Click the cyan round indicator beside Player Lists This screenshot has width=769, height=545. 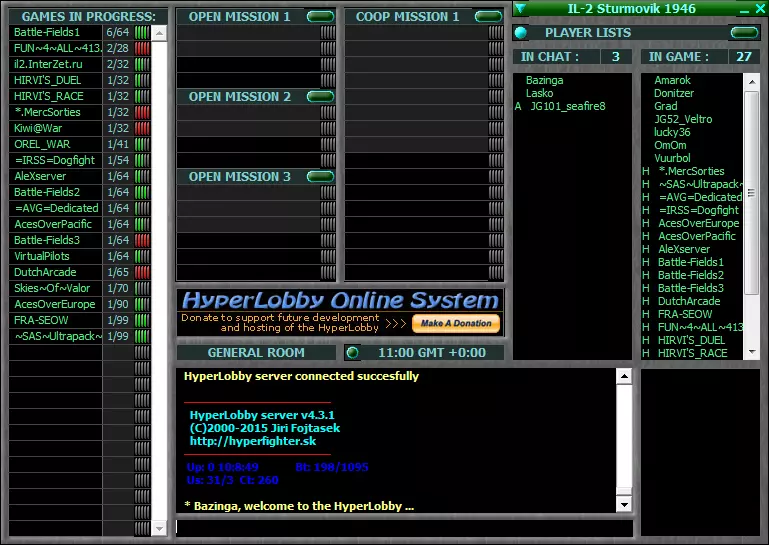pyautogui.click(x=521, y=33)
